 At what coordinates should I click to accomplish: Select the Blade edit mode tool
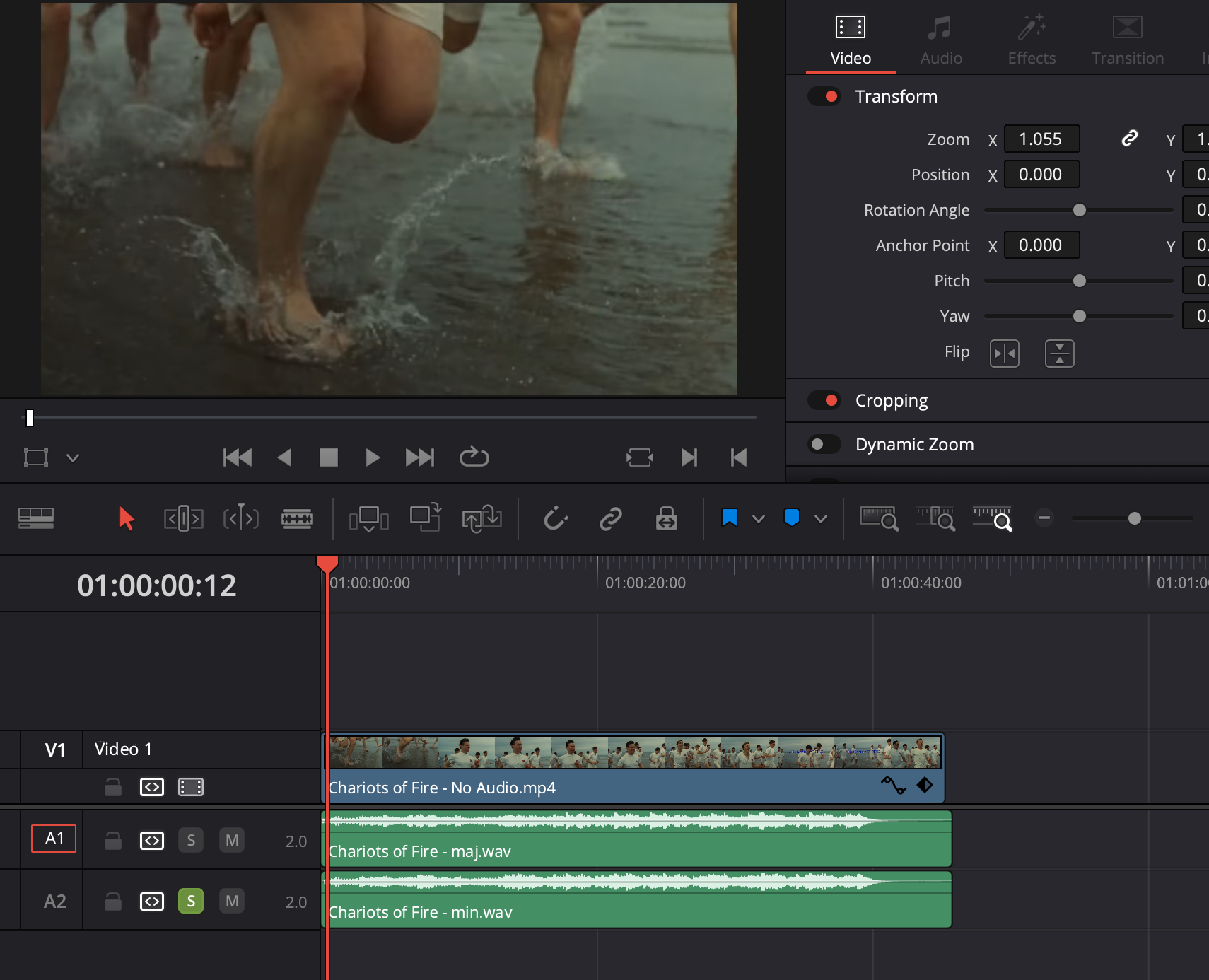[297, 518]
